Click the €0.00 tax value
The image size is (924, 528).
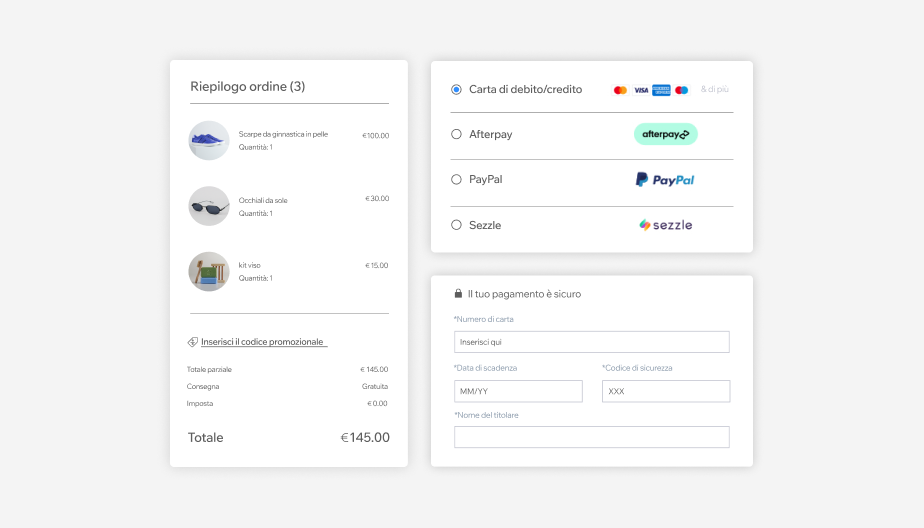(x=377, y=404)
